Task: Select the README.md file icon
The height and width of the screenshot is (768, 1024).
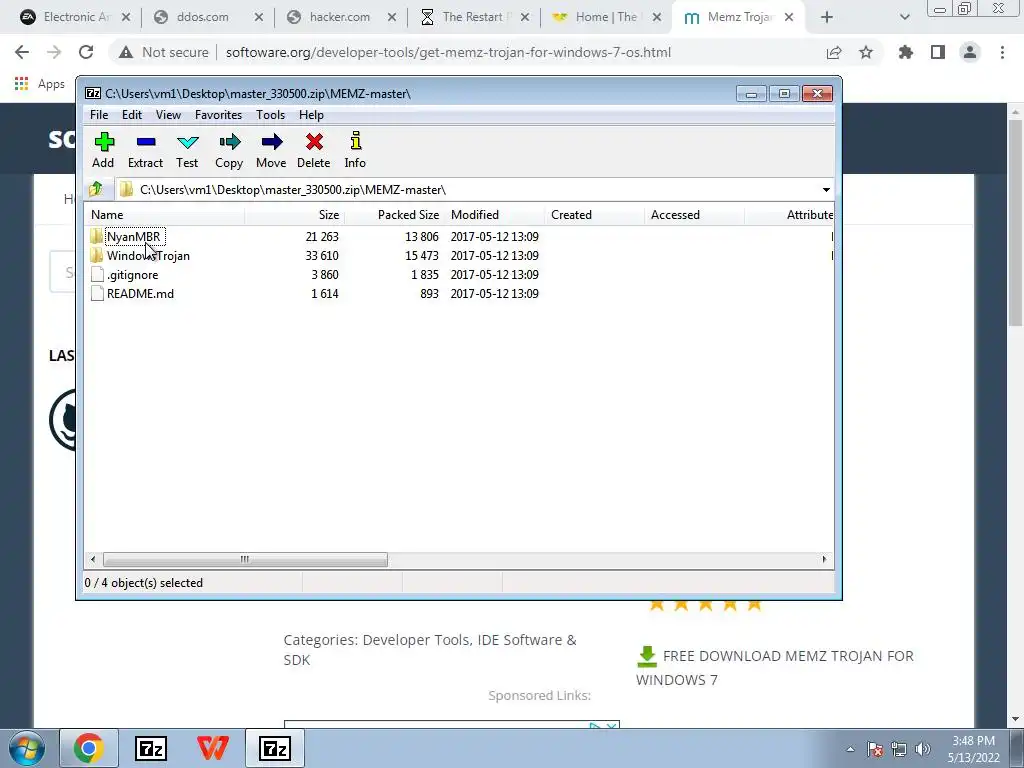Action: [97, 293]
